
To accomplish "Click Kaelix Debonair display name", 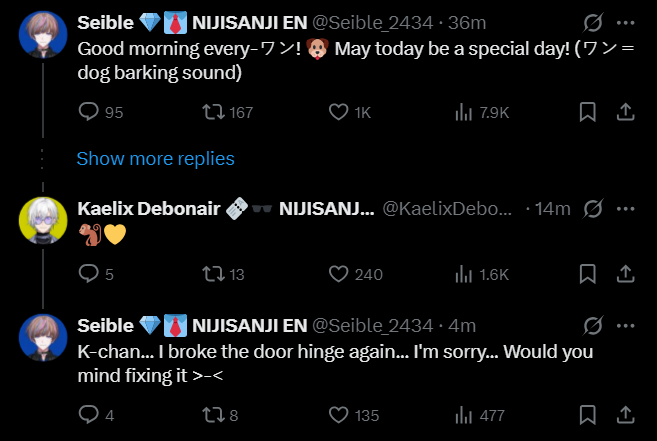I will coord(138,208).
